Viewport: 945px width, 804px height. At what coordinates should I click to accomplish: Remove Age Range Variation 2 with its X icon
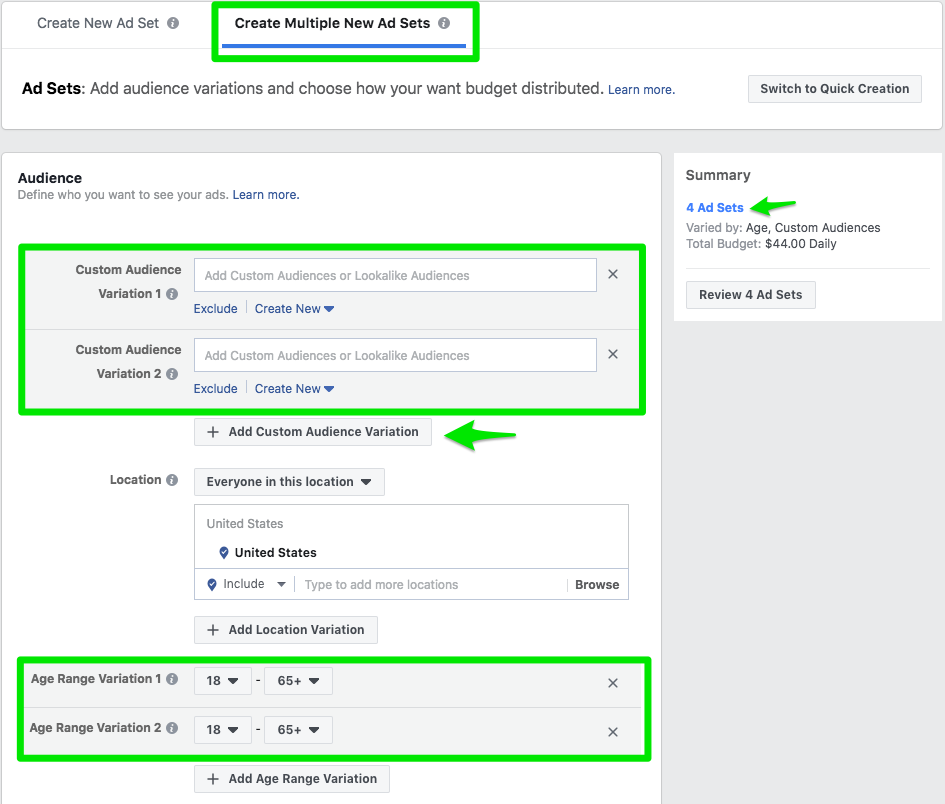(612, 731)
